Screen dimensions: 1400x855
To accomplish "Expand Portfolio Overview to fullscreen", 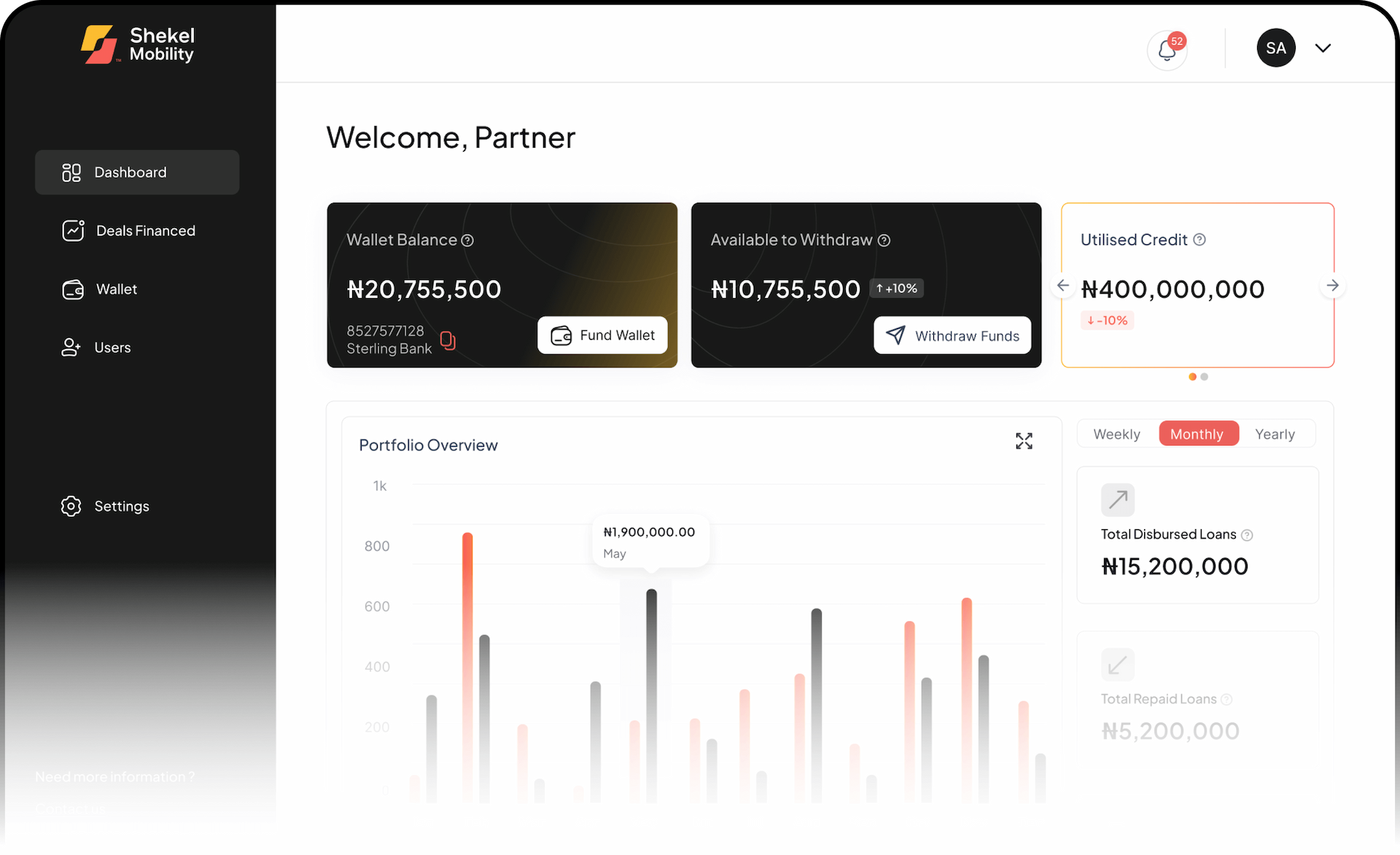I will (1024, 441).
